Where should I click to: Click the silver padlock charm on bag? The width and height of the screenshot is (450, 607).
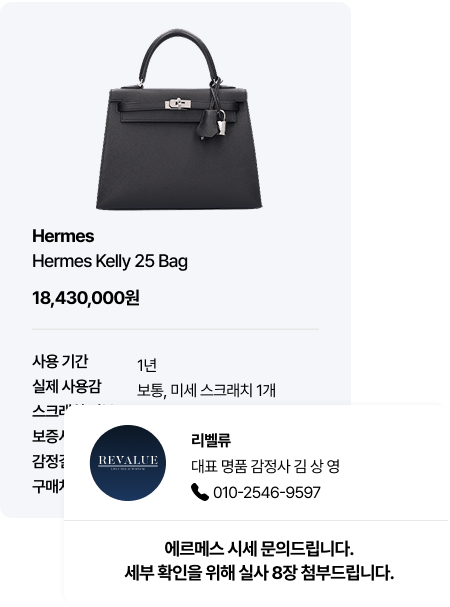220,123
